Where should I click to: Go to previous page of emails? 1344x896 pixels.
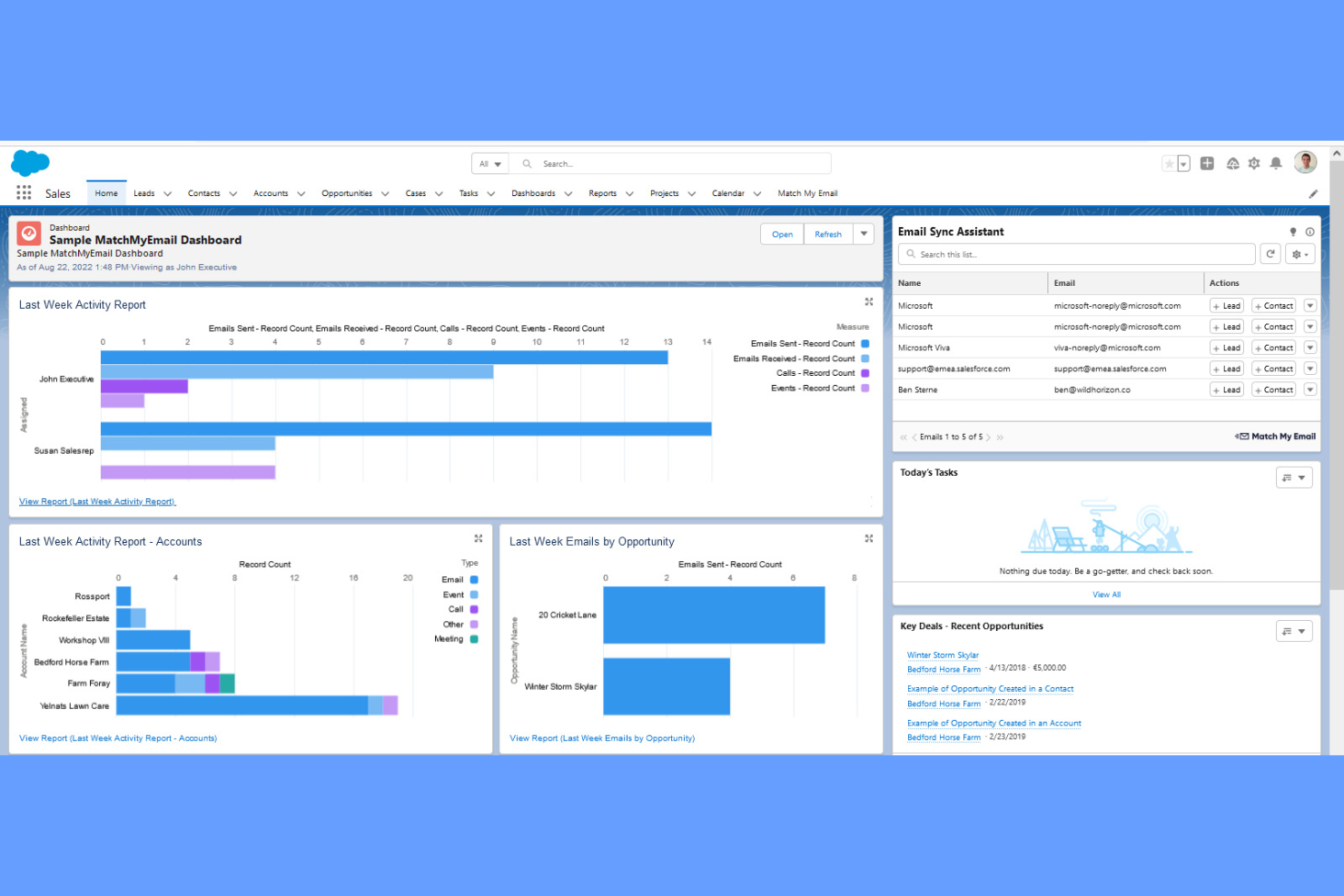pyautogui.click(x=914, y=438)
